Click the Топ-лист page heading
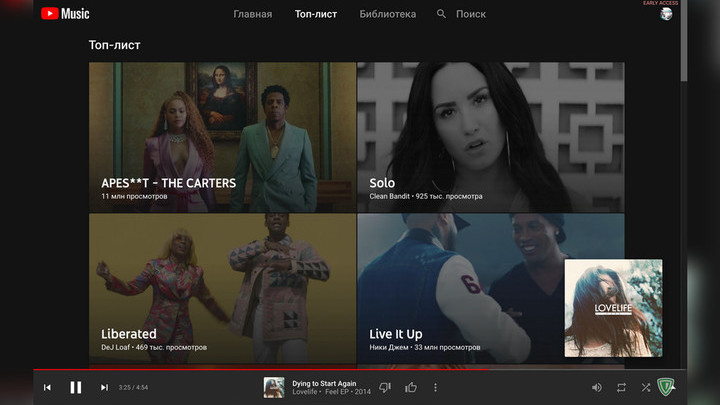Image resolution: width=720 pixels, height=405 pixels. pyautogui.click(x=114, y=45)
